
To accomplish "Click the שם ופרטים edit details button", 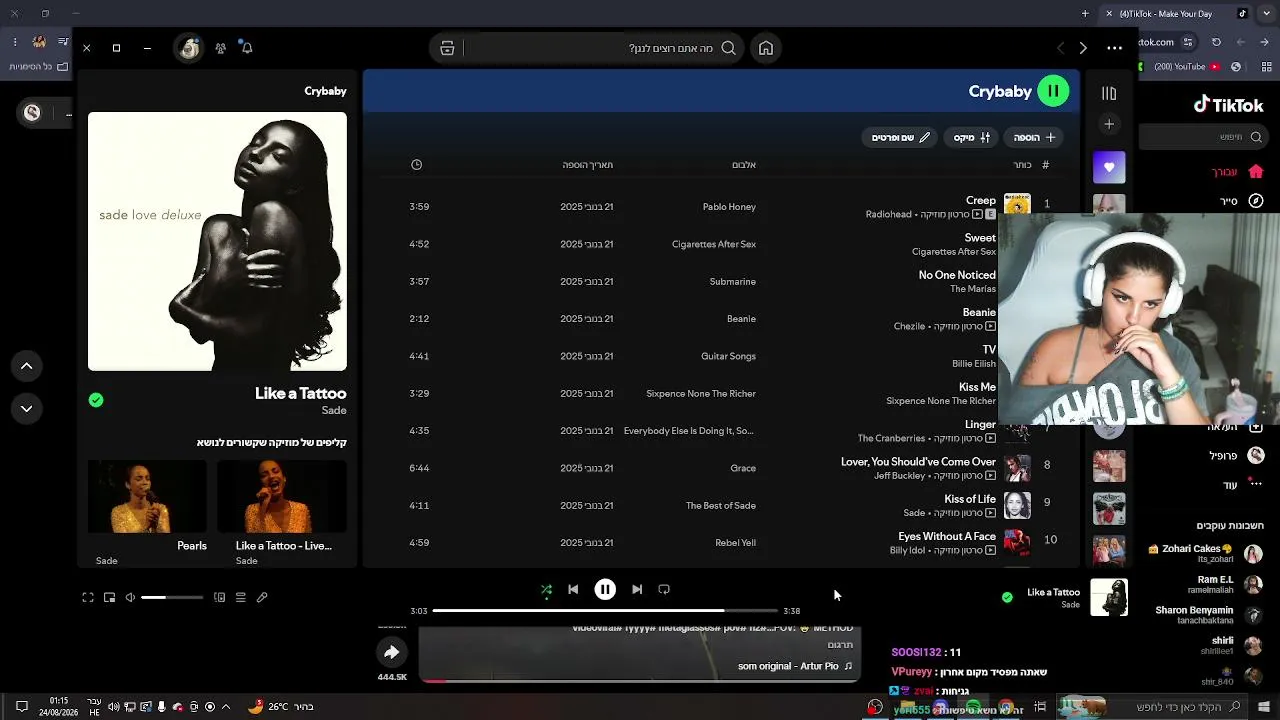I will pyautogui.click(x=901, y=137).
